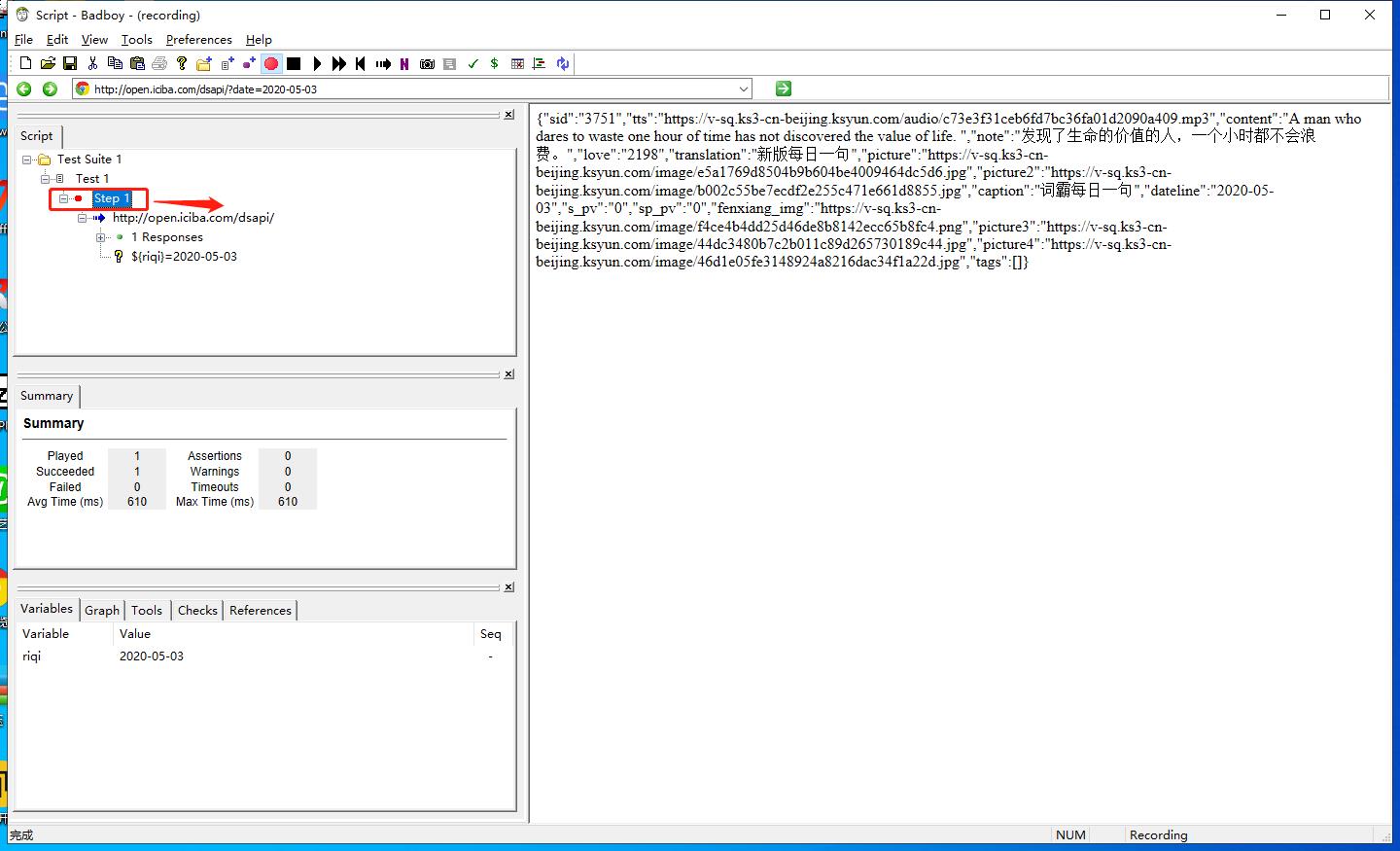Open the Tools menu

(x=137, y=39)
